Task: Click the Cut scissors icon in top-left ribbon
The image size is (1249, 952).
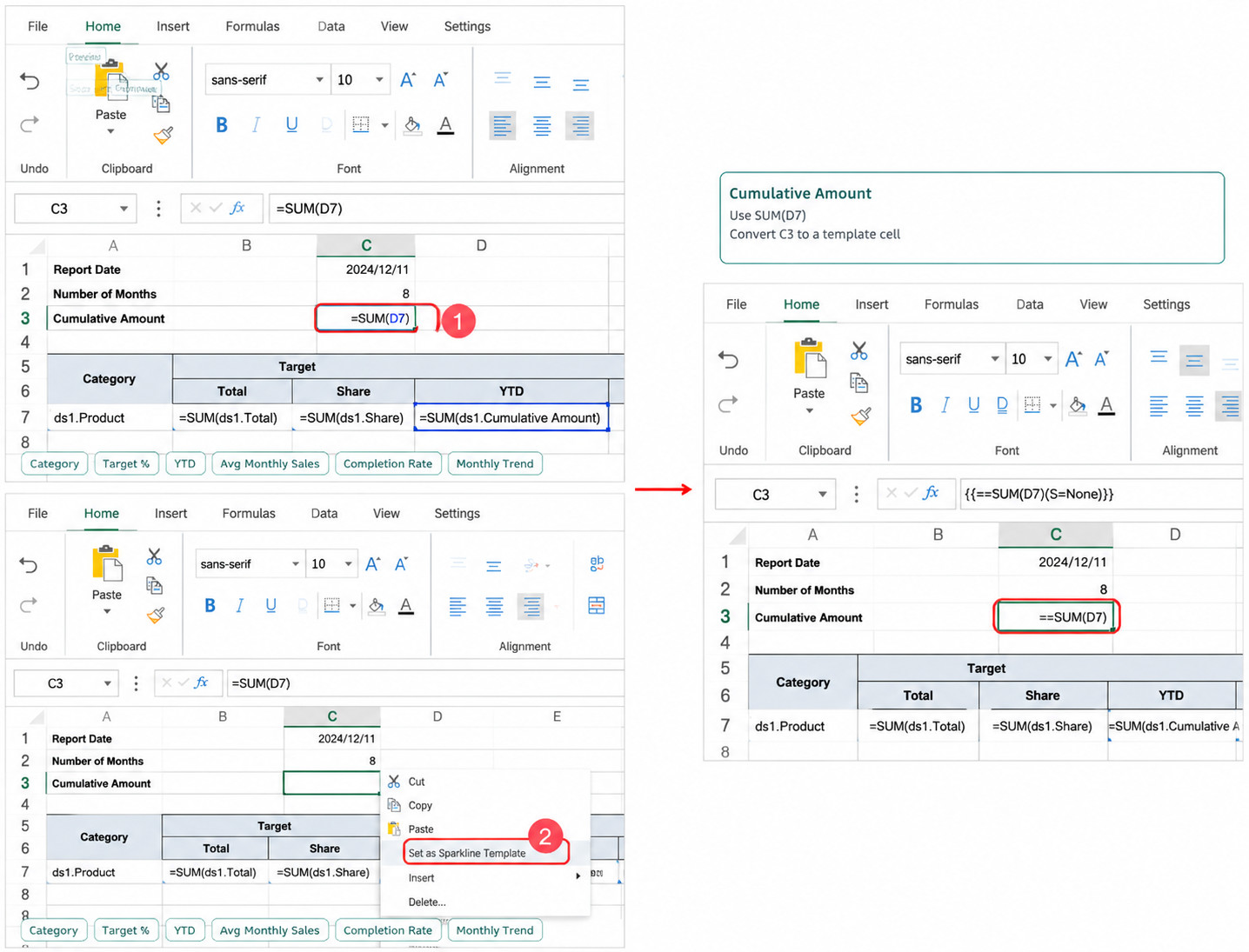Action: [161, 71]
